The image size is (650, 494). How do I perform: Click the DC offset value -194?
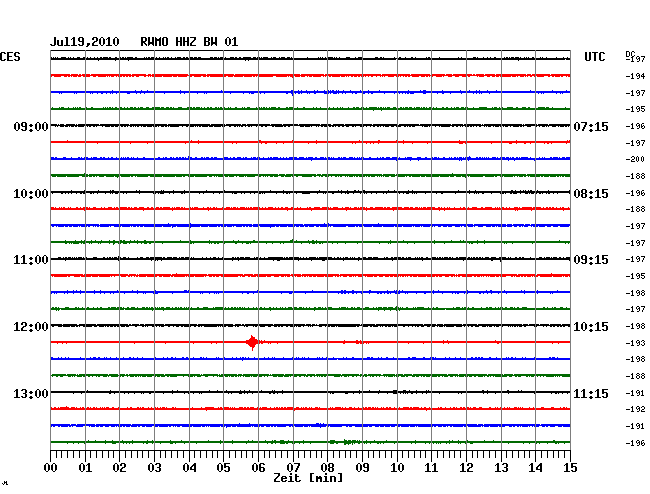point(635,76)
